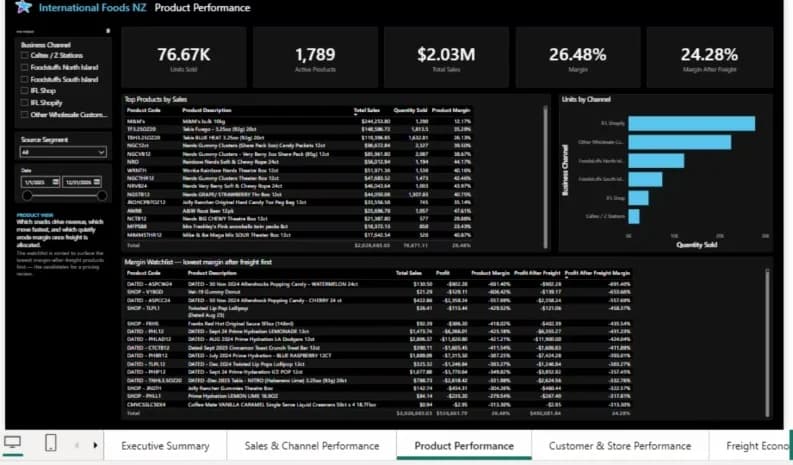Open the Source Segment dropdown

[x=63, y=152]
